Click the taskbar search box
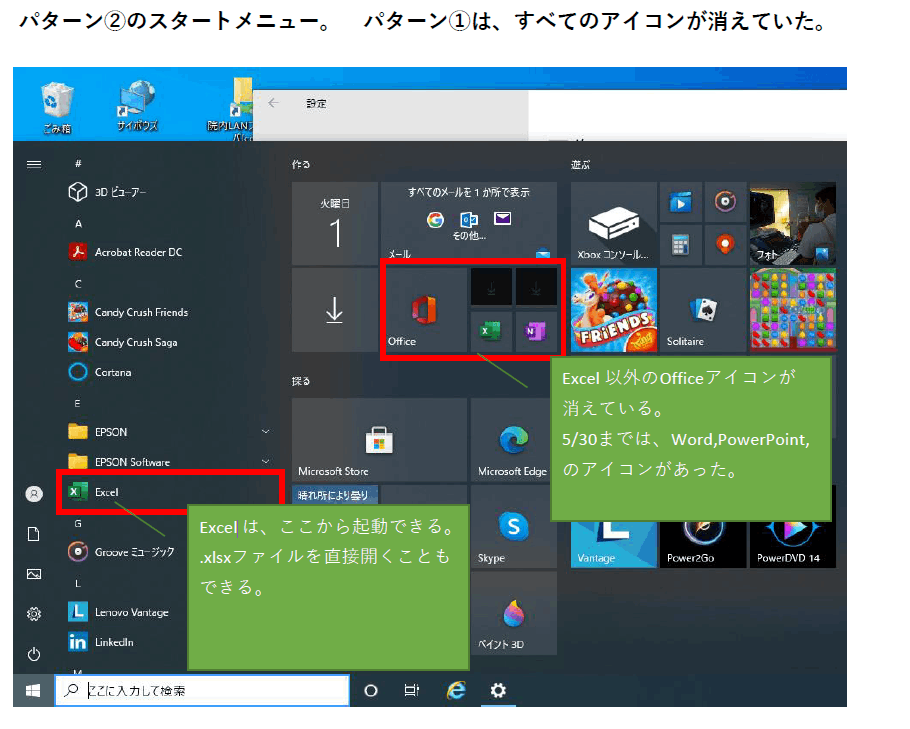The height and width of the screenshot is (729, 910). click(x=203, y=690)
